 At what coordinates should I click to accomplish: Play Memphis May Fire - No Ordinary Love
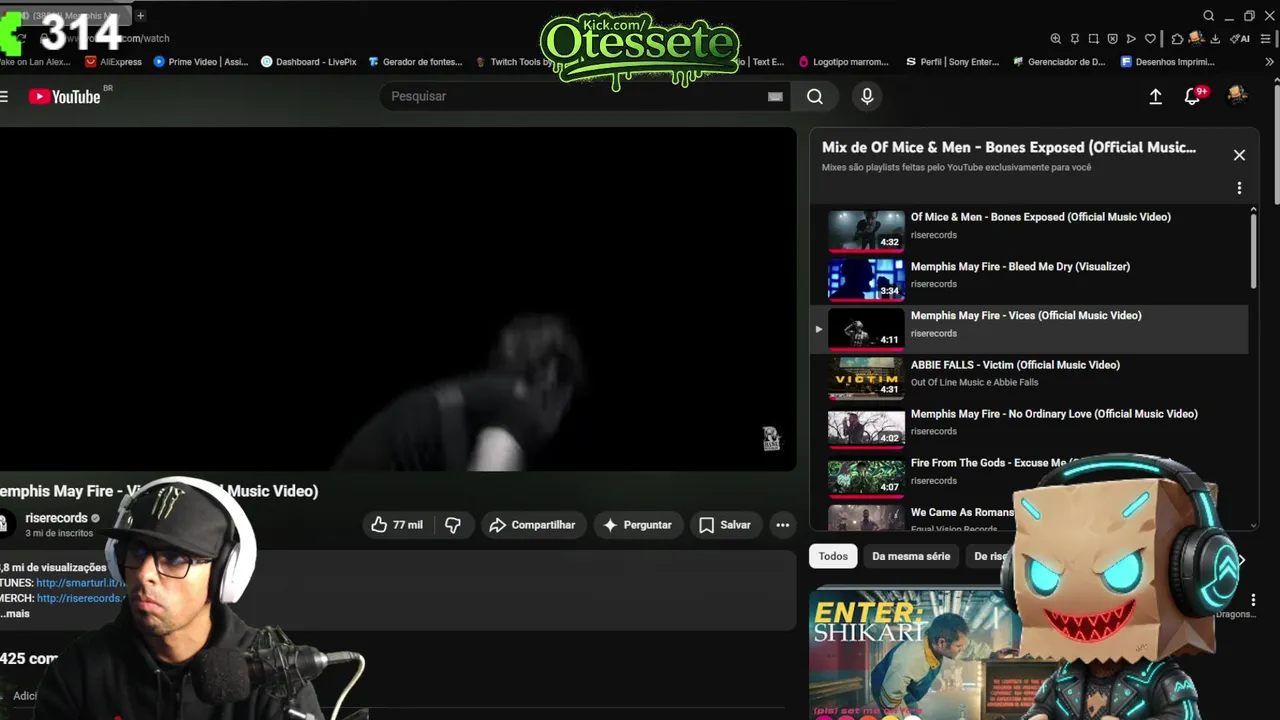pyautogui.click(x=1054, y=414)
